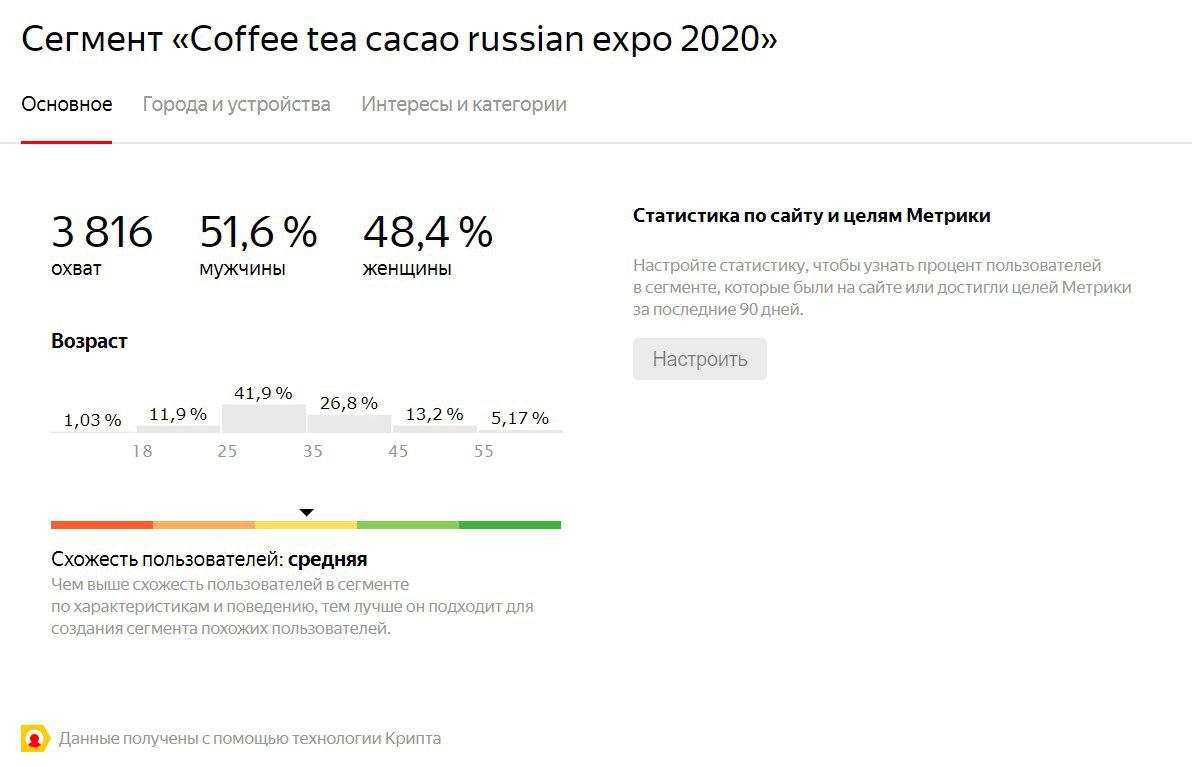Click the Настроить button
Viewport: 1192px width, 767px height.
click(x=699, y=359)
